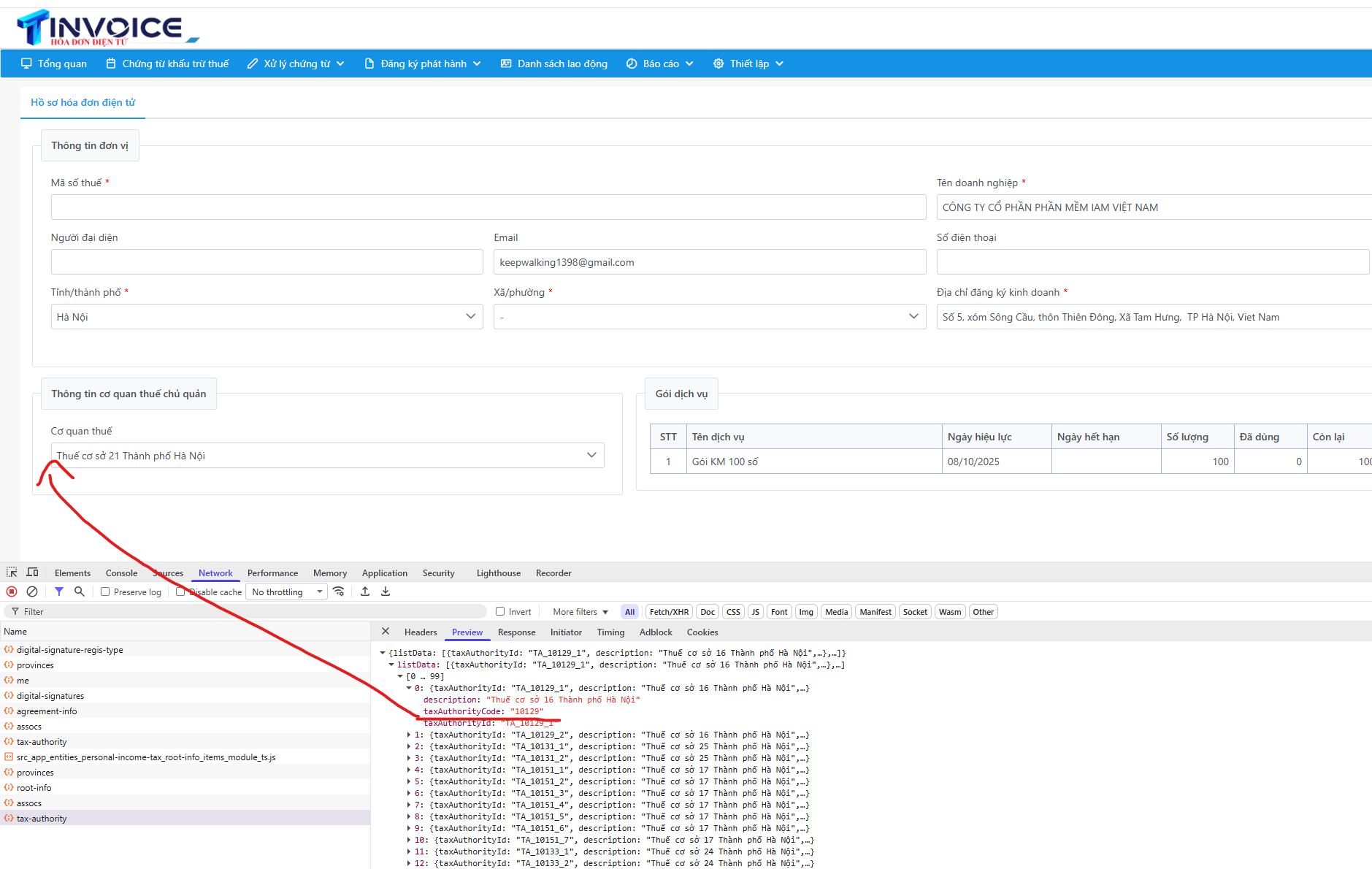Click the Mã số thuế input field
Image resolution: width=1372 pixels, height=869 pixels.
coord(488,207)
